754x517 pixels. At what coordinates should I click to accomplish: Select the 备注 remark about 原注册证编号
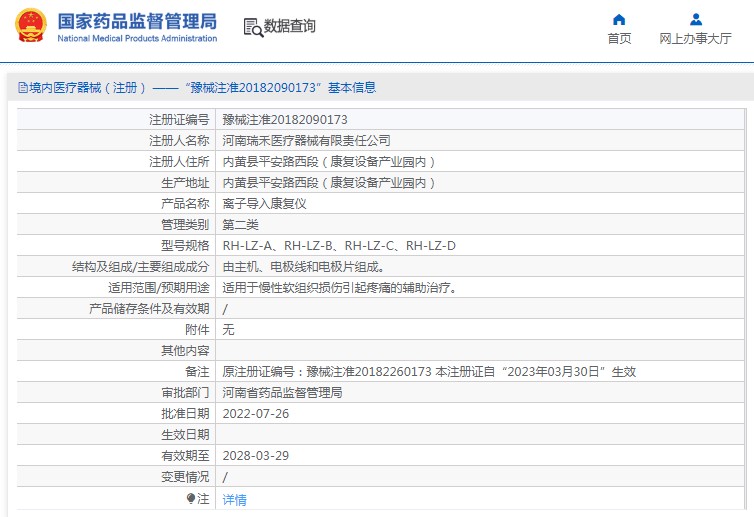(429, 372)
